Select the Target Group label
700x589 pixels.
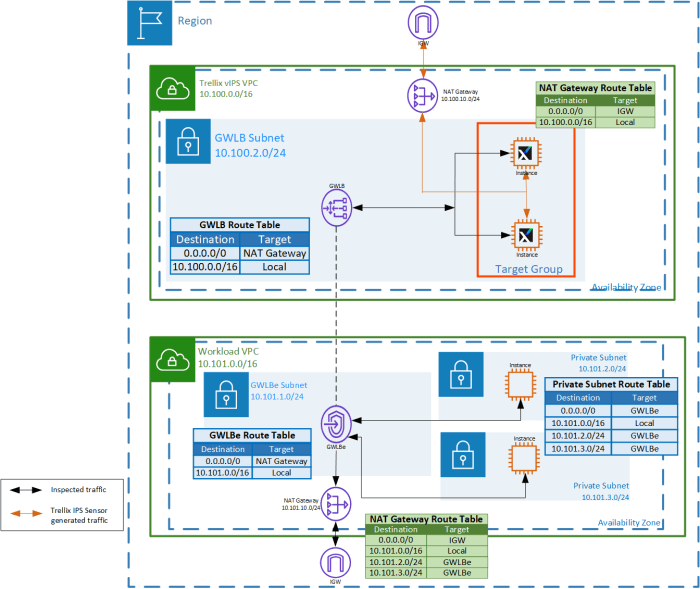point(529,269)
